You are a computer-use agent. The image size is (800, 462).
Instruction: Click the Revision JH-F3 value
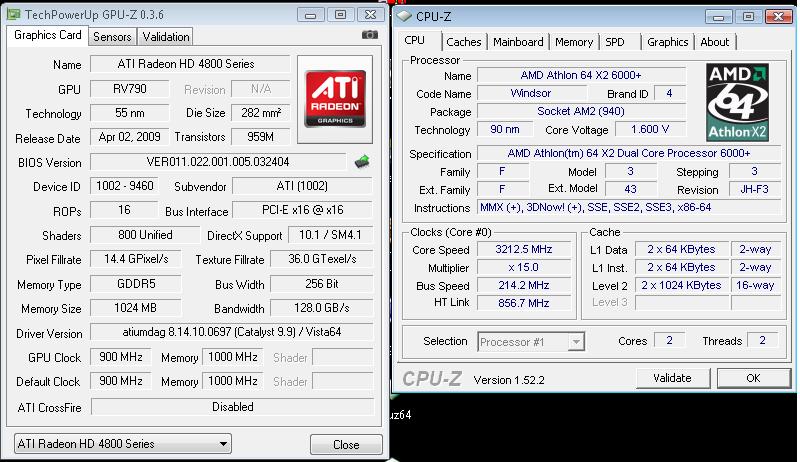755,190
